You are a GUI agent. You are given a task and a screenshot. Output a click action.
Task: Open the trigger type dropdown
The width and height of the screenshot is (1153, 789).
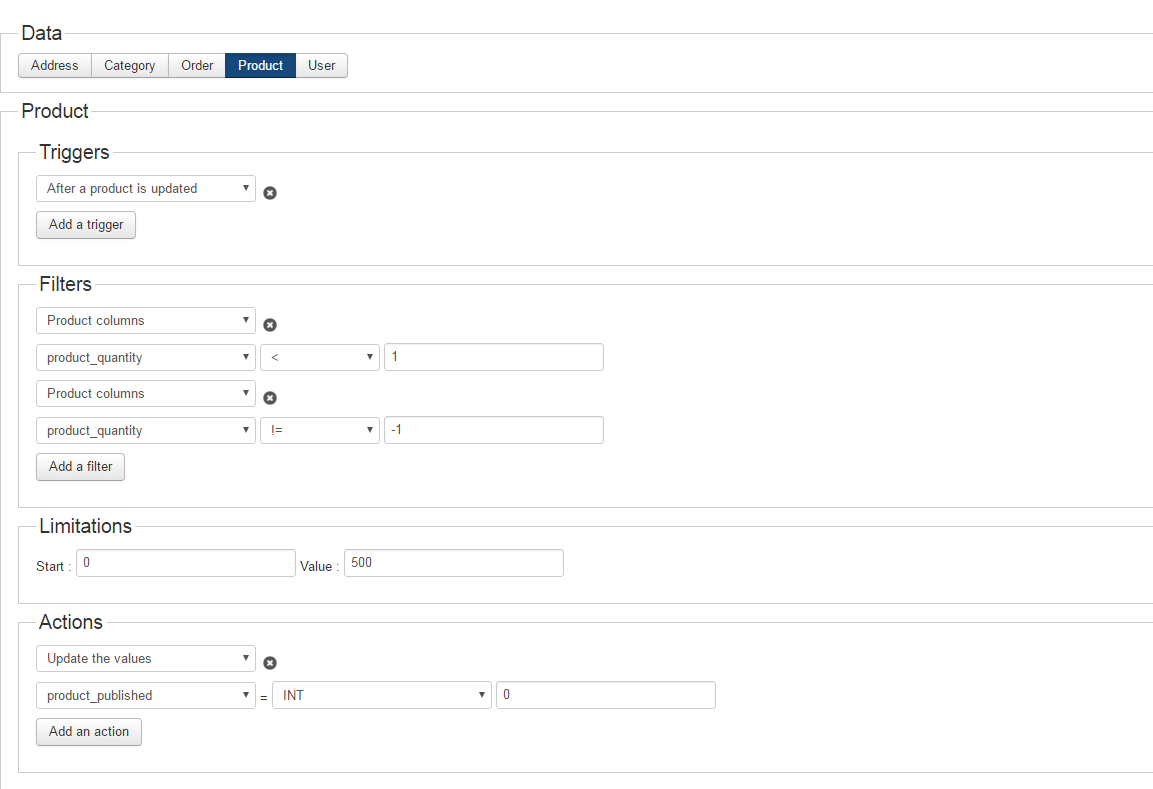pos(146,189)
